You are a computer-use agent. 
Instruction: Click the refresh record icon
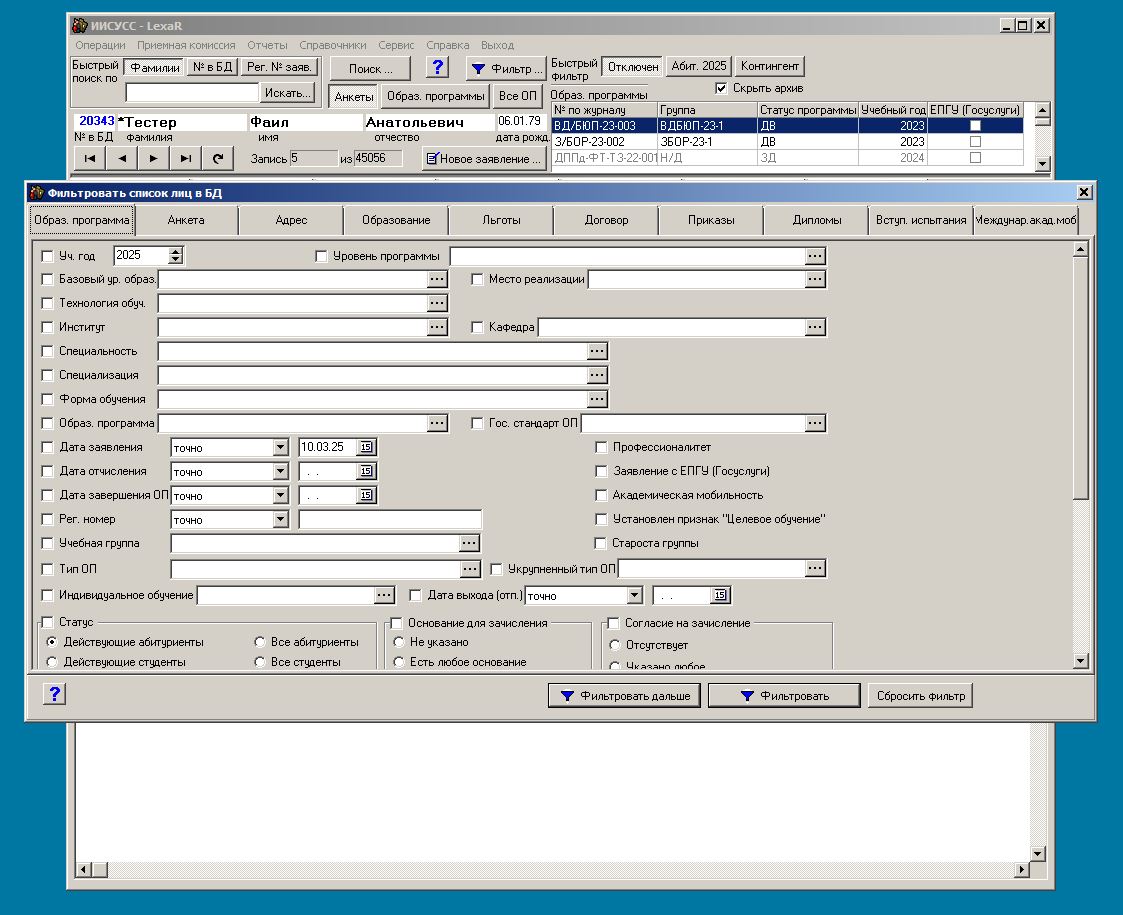coord(217,158)
